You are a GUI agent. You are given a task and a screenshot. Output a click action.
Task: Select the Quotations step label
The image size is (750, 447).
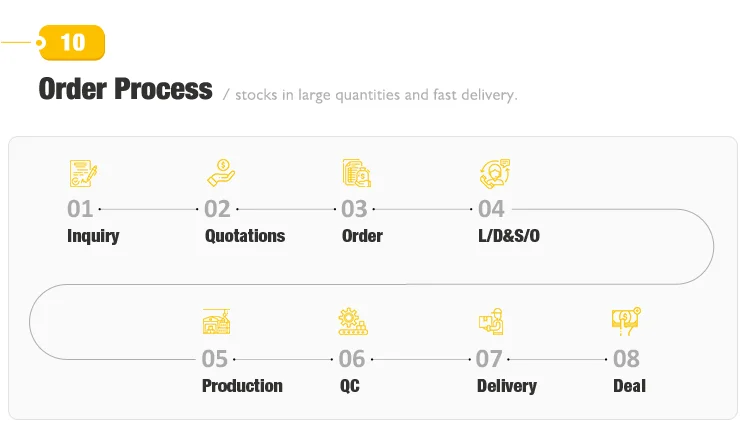click(x=245, y=236)
